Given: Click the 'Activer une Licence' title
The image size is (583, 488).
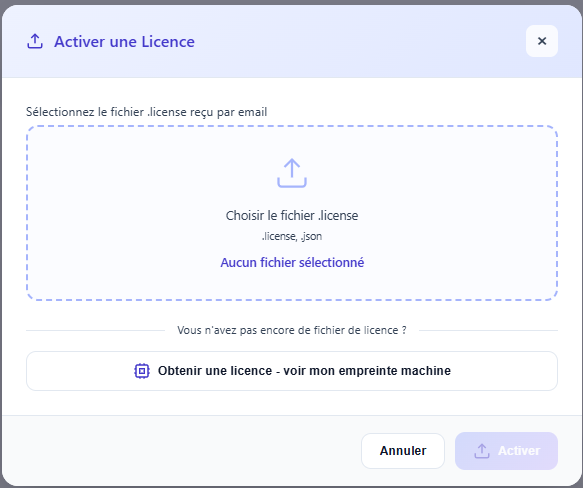Looking at the screenshot, I should [x=124, y=42].
